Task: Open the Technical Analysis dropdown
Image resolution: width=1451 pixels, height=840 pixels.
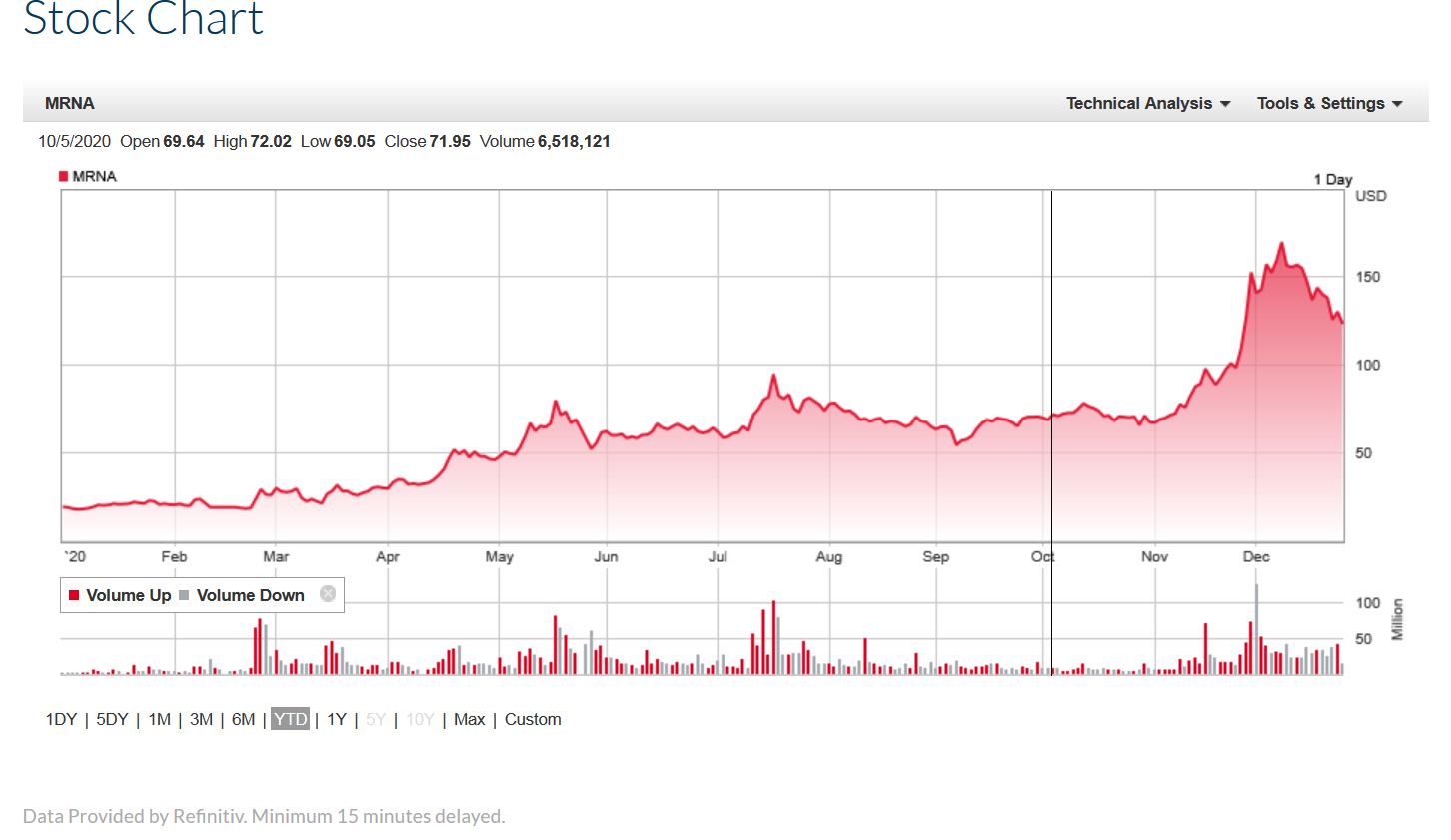Action: (x=1147, y=103)
